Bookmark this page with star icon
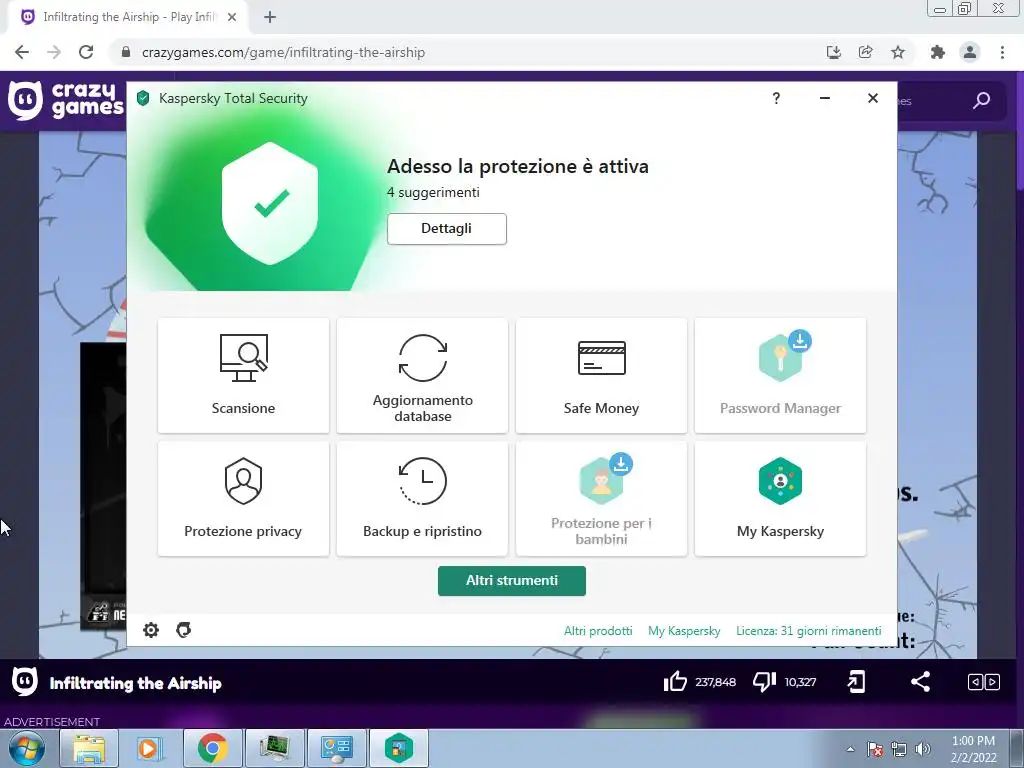The width and height of the screenshot is (1024, 768). (x=898, y=52)
